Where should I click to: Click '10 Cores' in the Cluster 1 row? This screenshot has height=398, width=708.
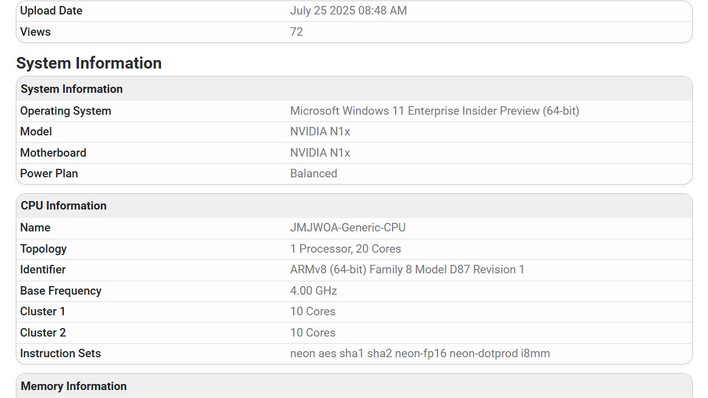[312, 311]
